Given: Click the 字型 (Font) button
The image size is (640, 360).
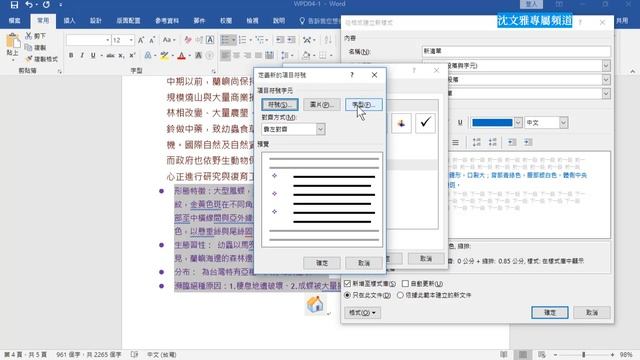Looking at the screenshot, I should point(364,104).
